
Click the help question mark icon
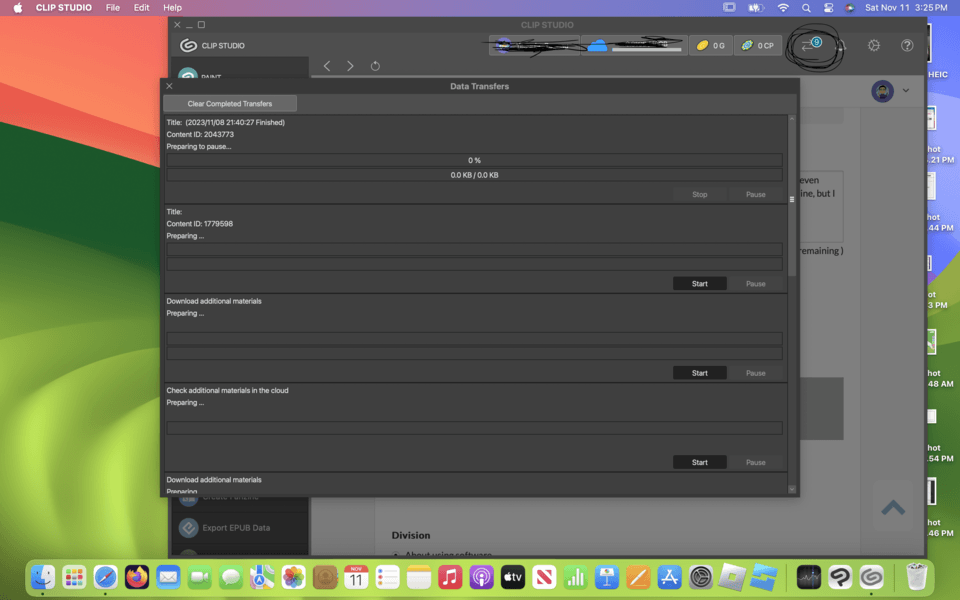(x=907, y=46)
